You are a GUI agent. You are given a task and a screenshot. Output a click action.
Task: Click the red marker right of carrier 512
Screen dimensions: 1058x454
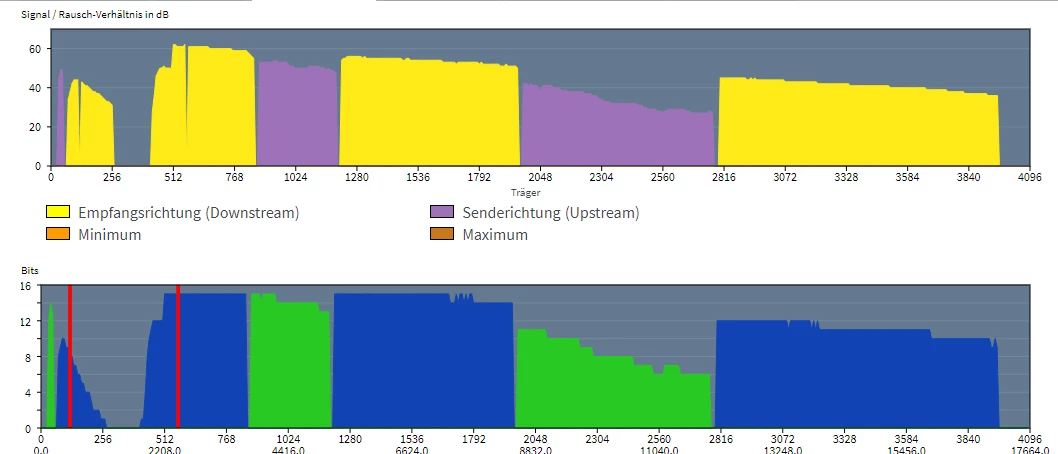[178, 356]
